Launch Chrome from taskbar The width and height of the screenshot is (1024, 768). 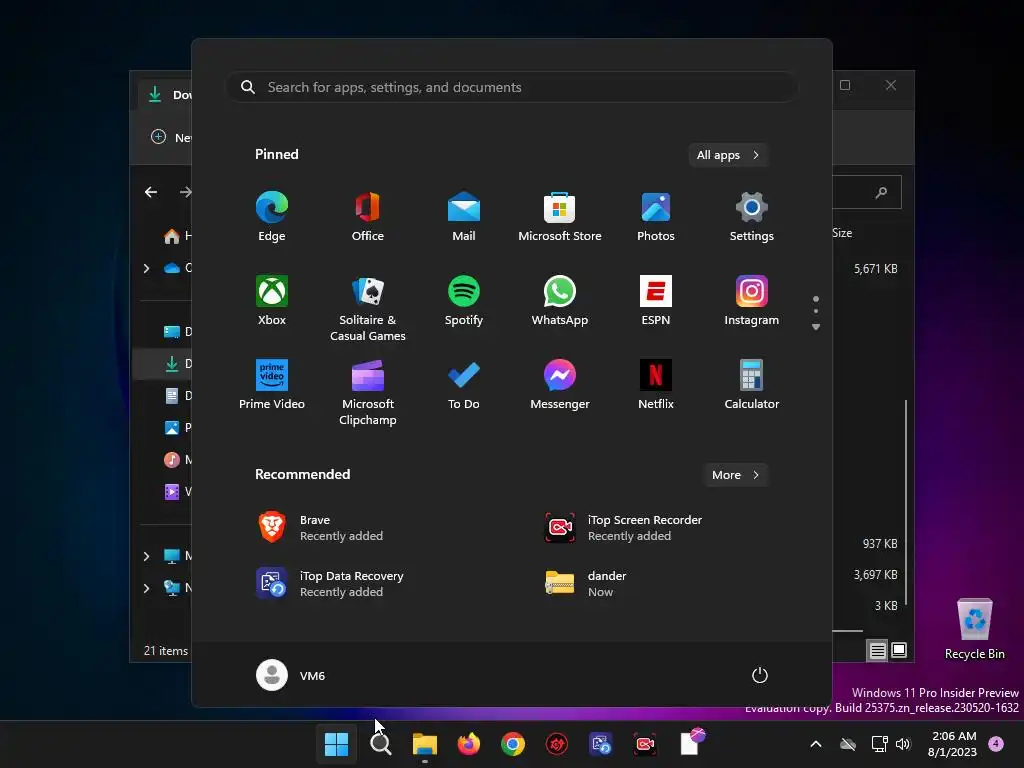pyautogui.click(x=513, y=744)
